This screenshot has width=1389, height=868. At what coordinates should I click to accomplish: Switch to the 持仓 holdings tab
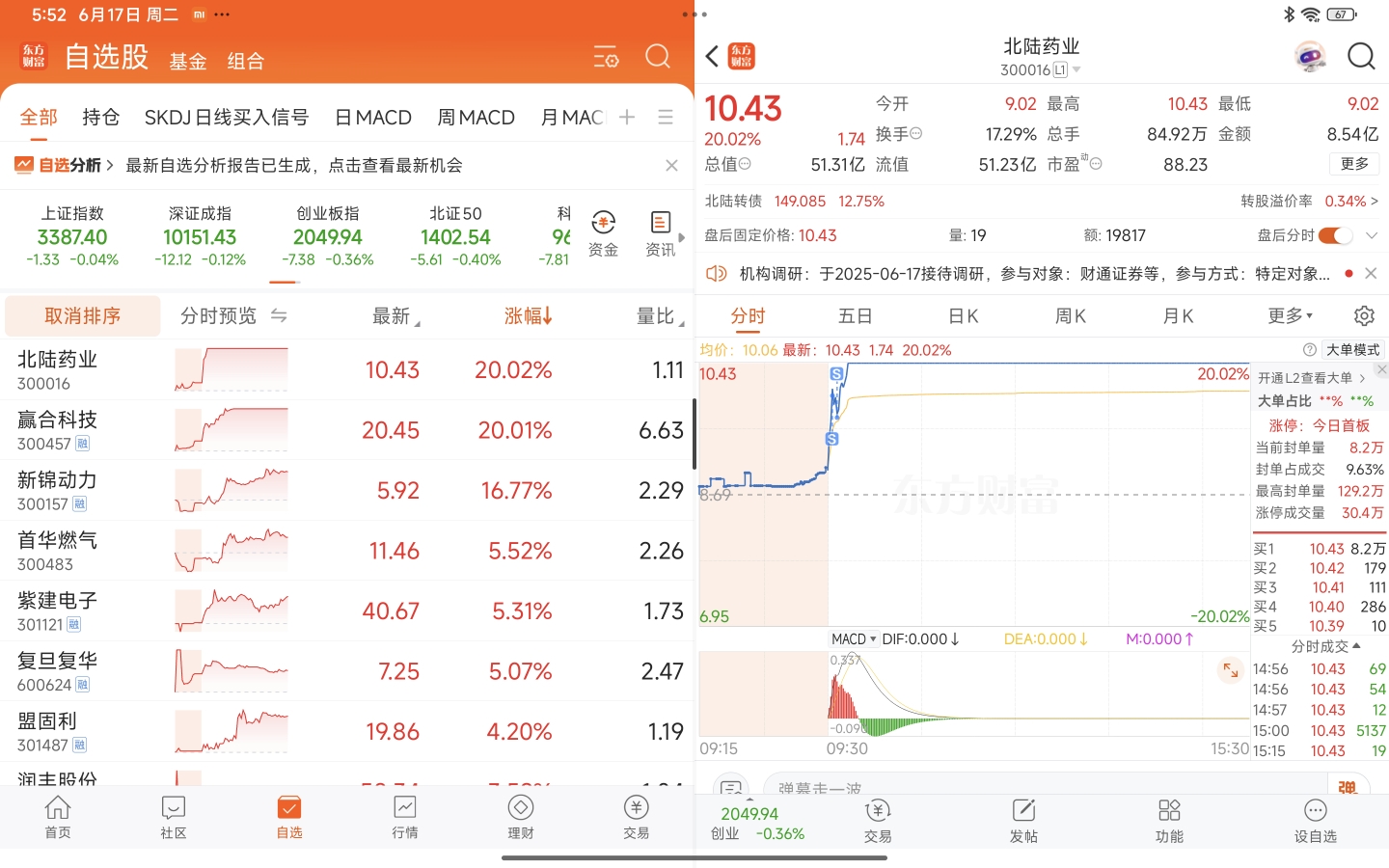point(101,118)
